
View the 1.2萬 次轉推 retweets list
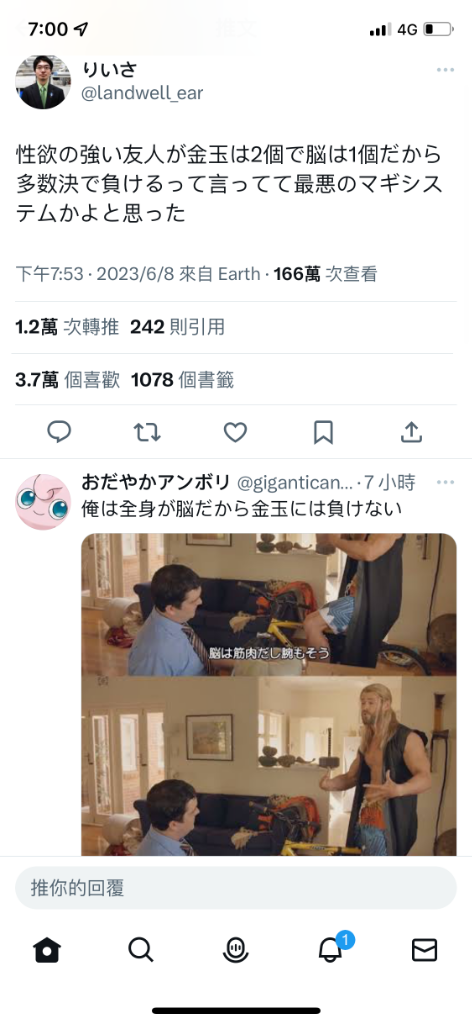coord(67,327)
